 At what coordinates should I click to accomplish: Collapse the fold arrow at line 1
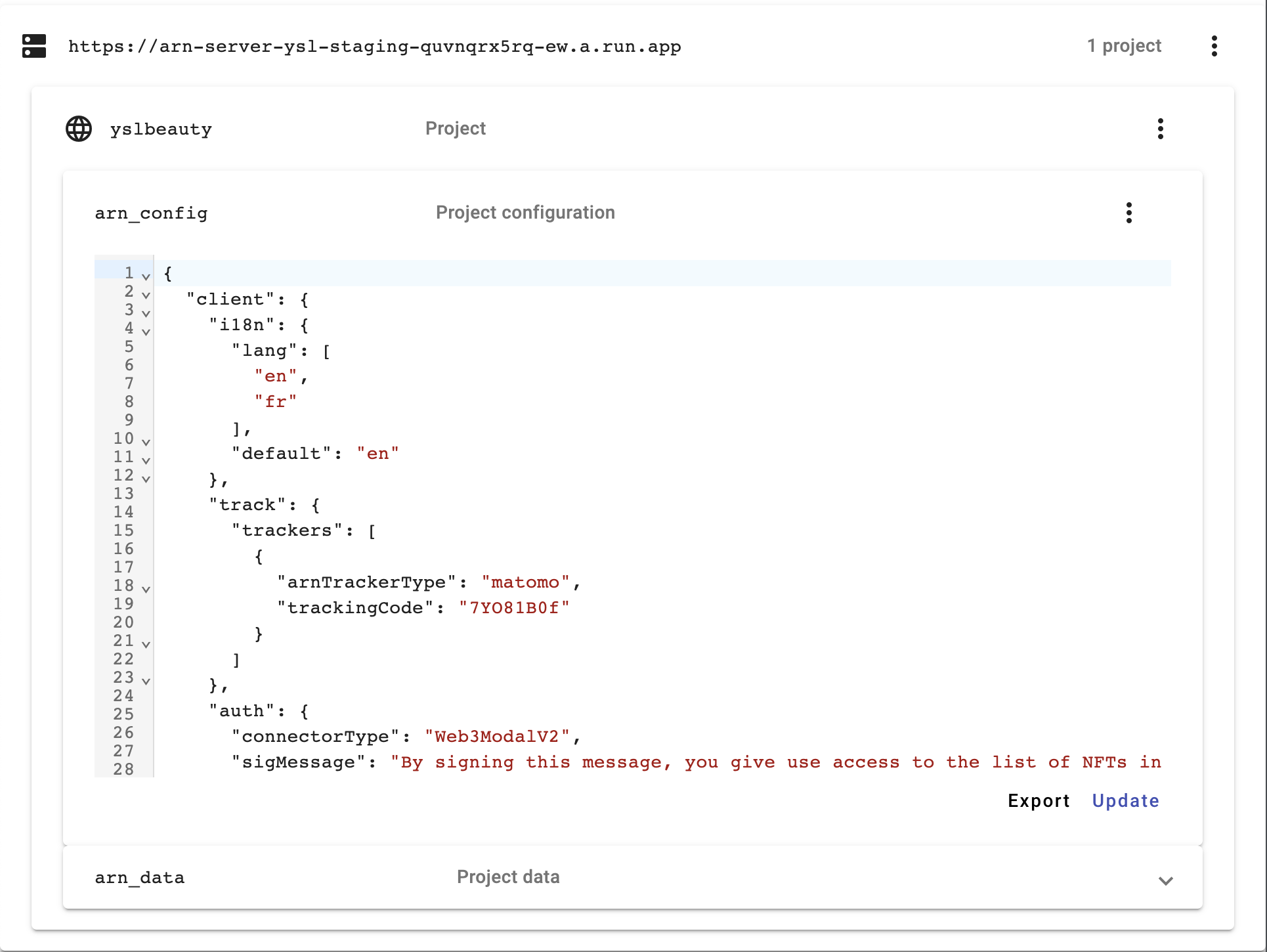(x=146, y=276)
